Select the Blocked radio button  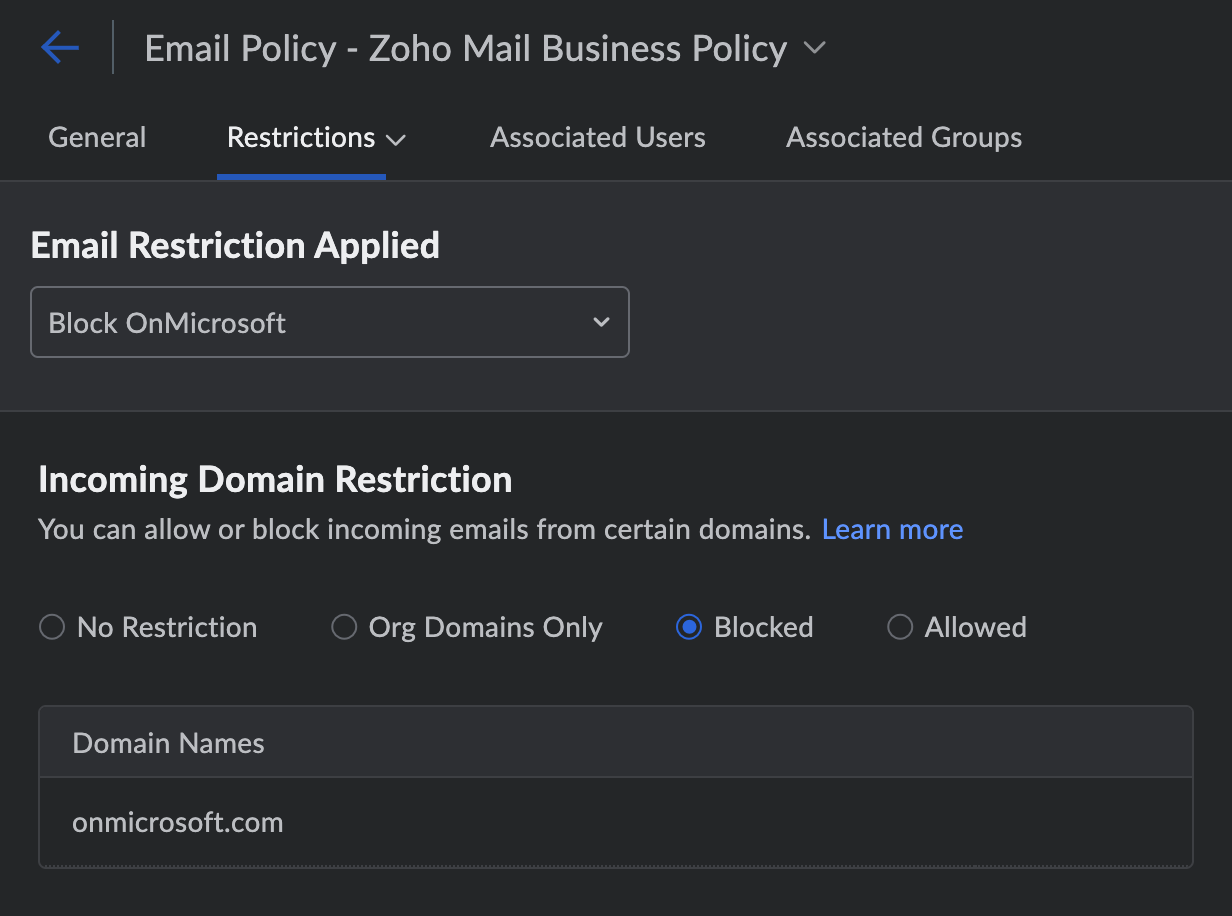click(688, 627)
